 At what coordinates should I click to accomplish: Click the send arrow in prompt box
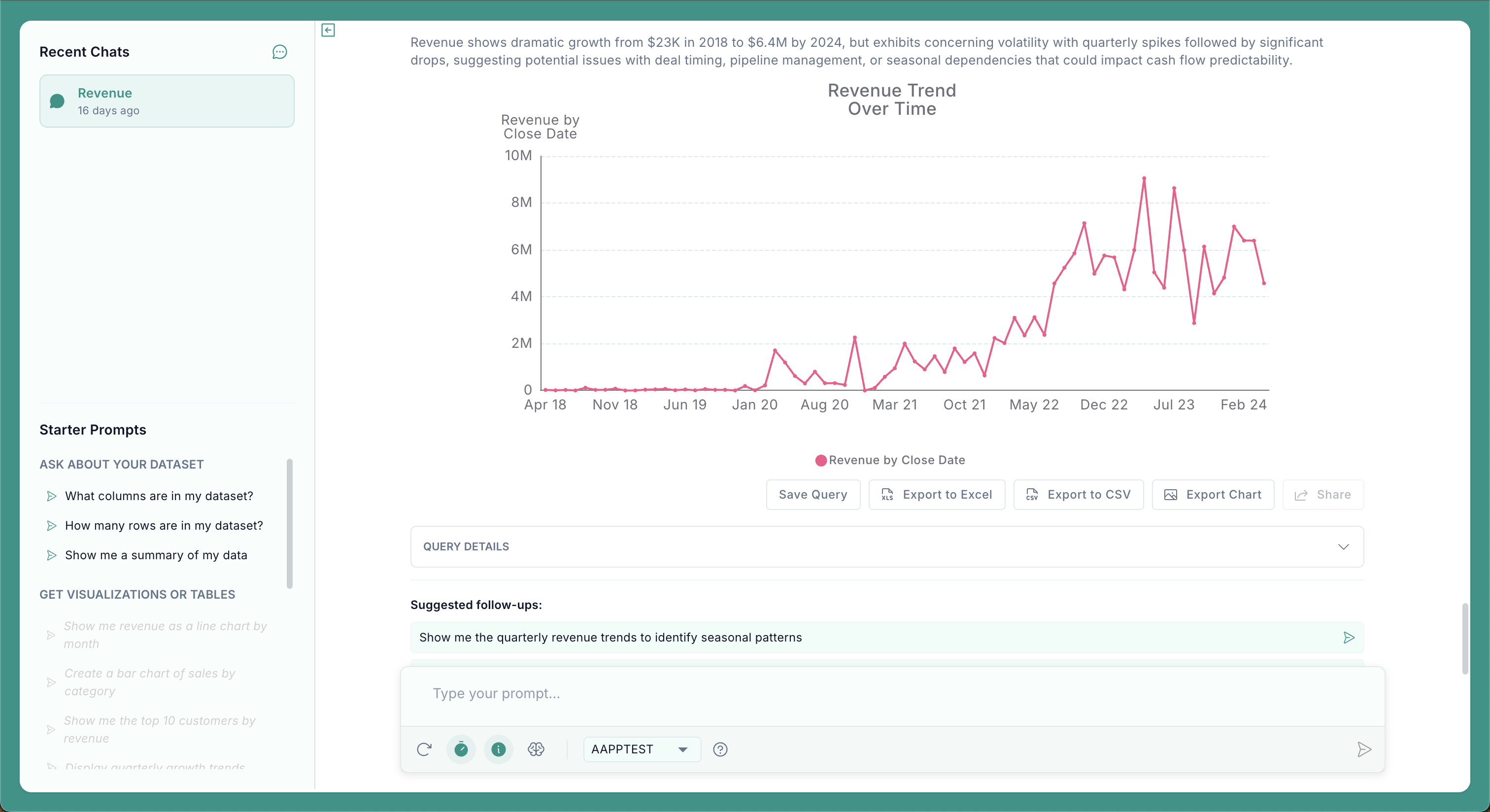(x=1364, y=749)
